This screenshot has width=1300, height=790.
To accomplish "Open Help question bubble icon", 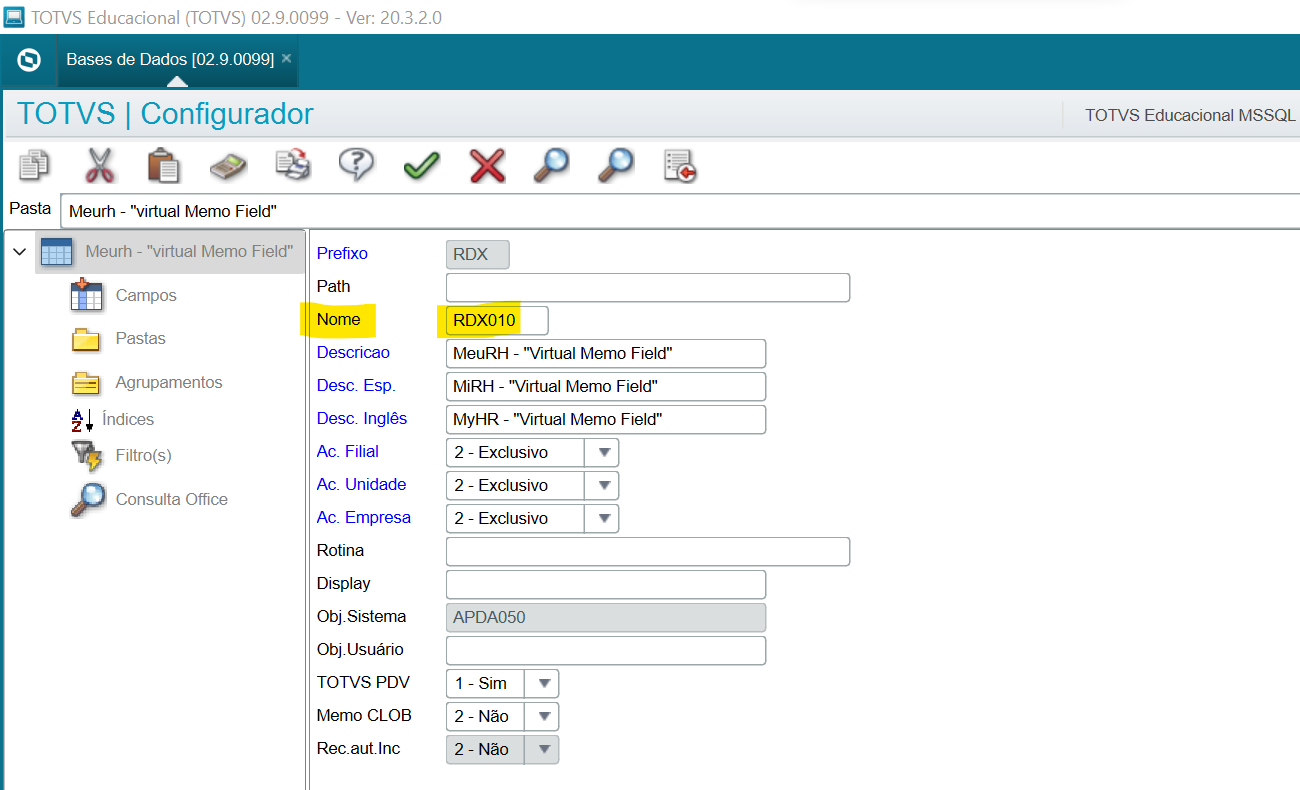I will [x=357, y=164].
